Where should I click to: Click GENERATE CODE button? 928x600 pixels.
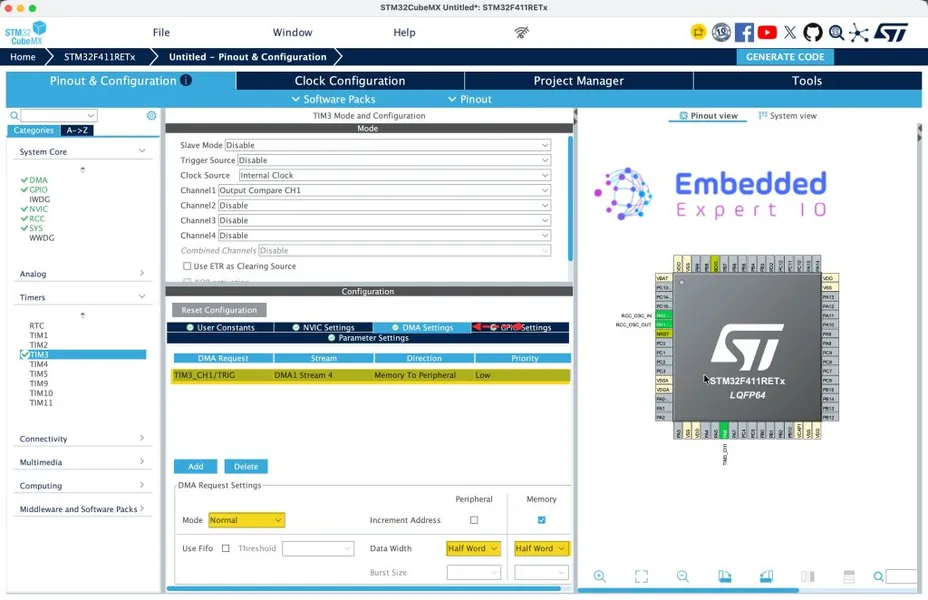point(785,57)
